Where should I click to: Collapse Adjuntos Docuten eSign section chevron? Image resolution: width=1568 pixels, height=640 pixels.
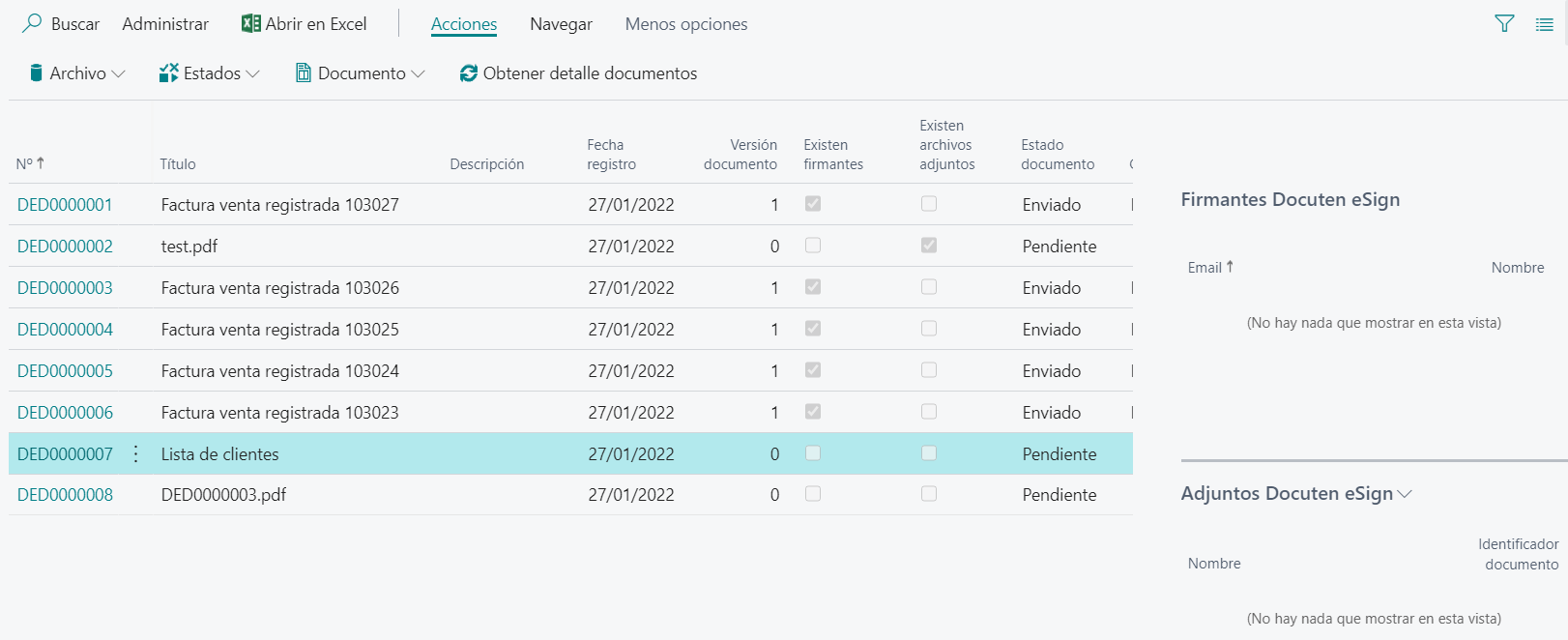pyautogui.click(x=1405, y=494)
